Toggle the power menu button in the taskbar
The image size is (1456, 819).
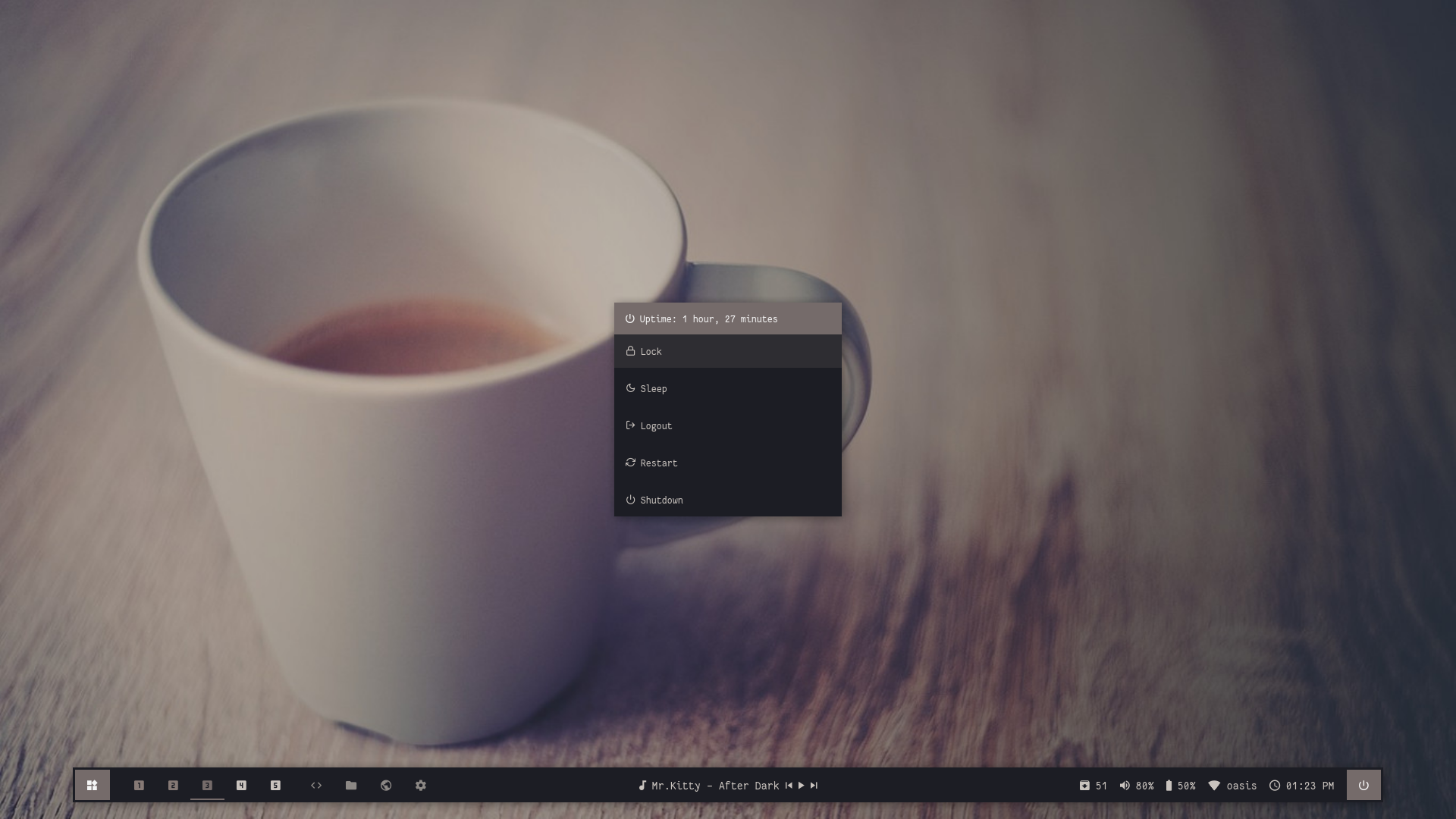tap(1363, 786)
